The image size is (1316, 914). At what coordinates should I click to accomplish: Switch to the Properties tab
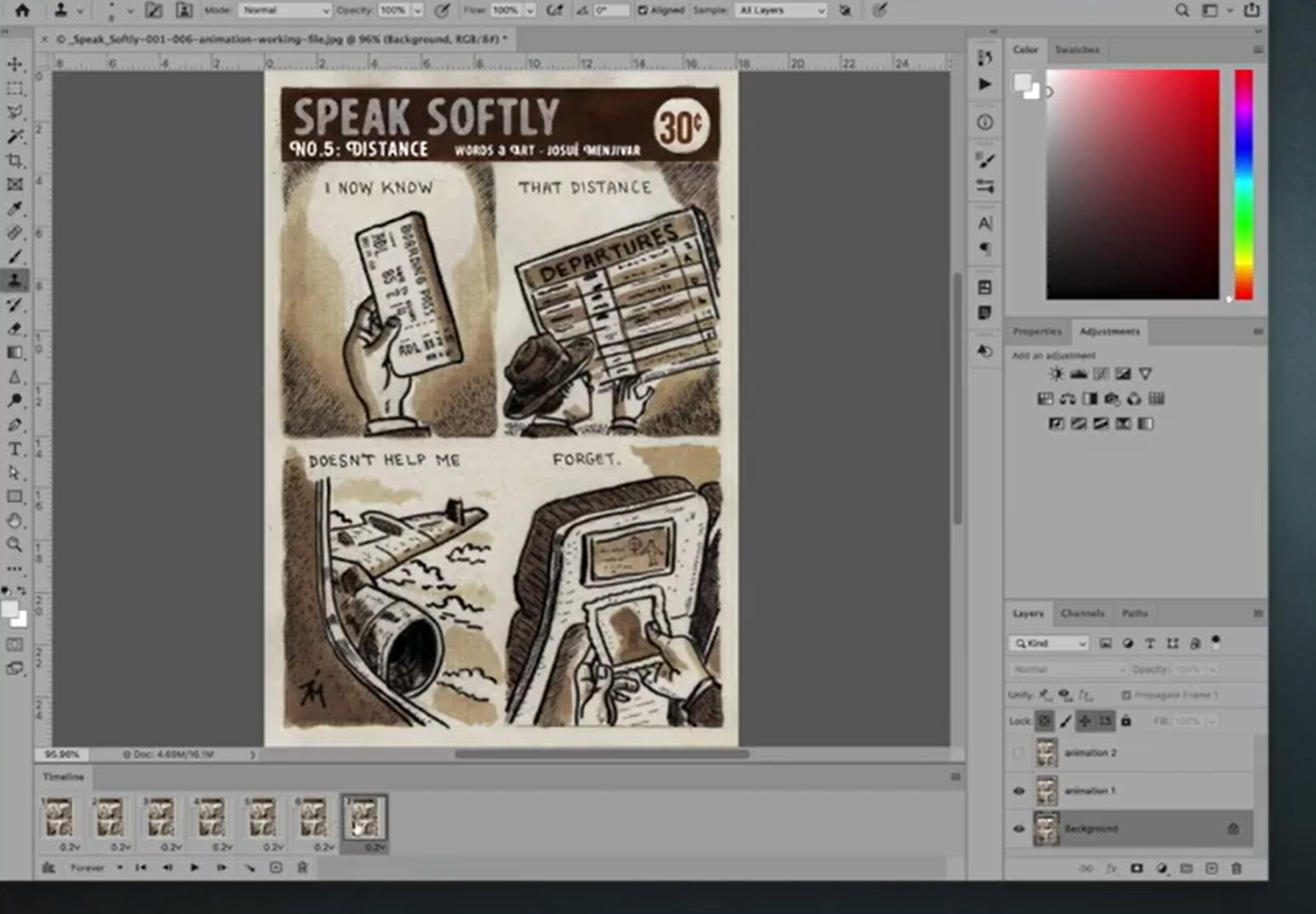pyautogui.click(x=1037, y=331)
